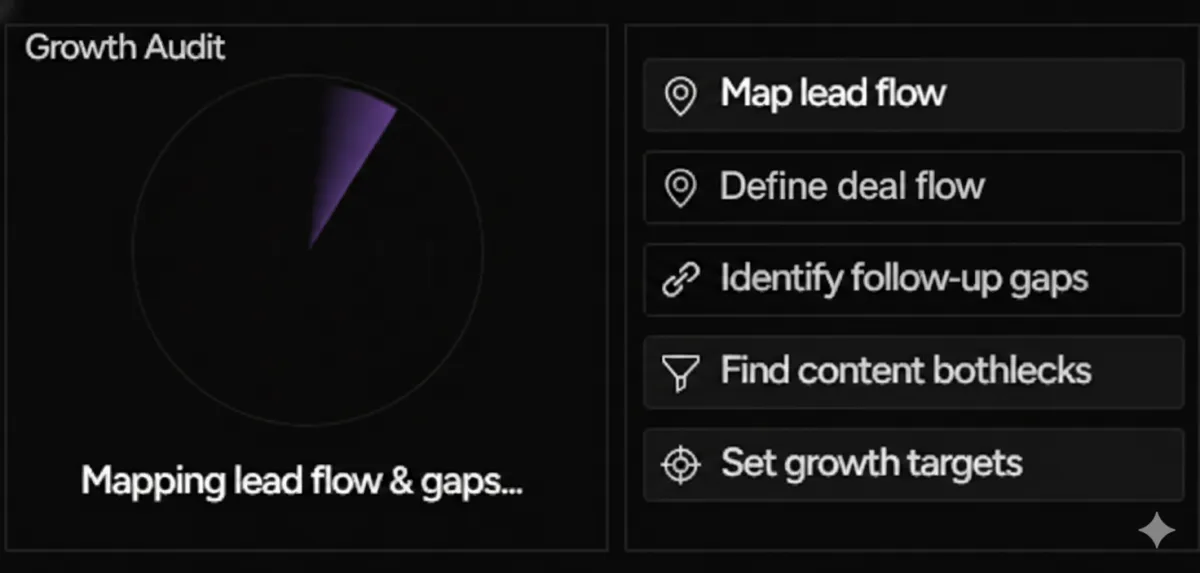The image size is (1200, 573).
Task: Click the Set growth targets text label
Action: tap(871, 464)
